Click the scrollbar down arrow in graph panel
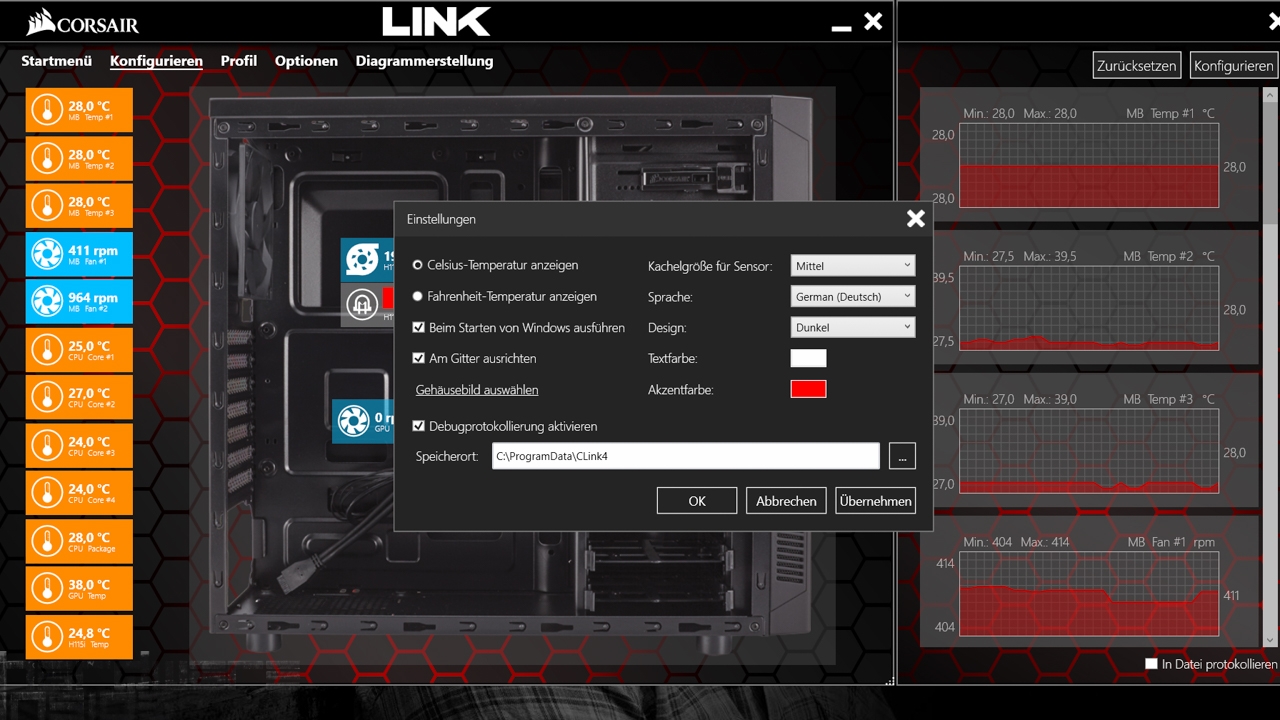1280x720 pixels. [1270, 639]
